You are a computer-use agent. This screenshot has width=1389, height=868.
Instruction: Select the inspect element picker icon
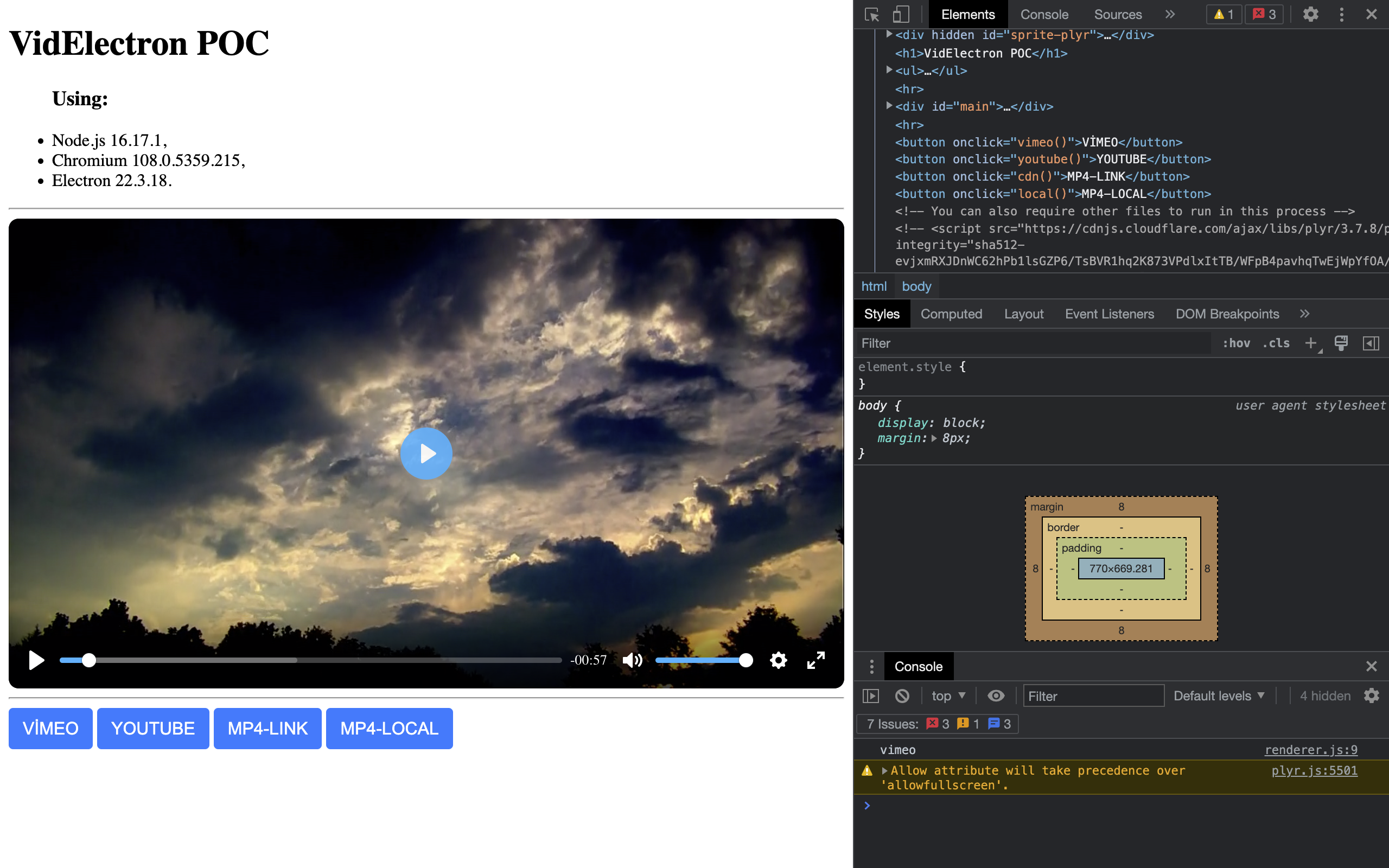coord(872,14)
